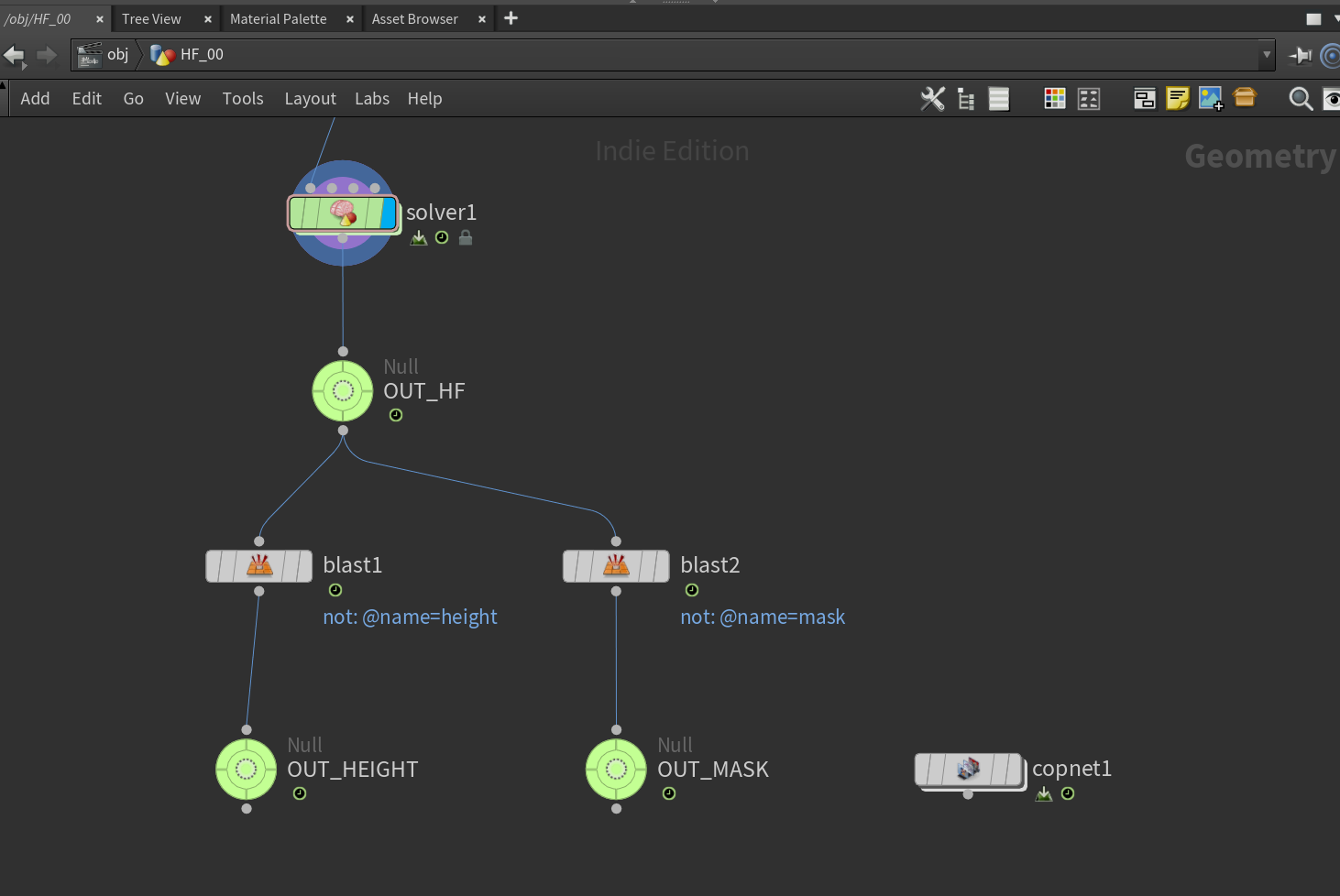Viewport: 1340px width, 896px height.
Task: Select the copnet1 node icon
Action: 969,770
